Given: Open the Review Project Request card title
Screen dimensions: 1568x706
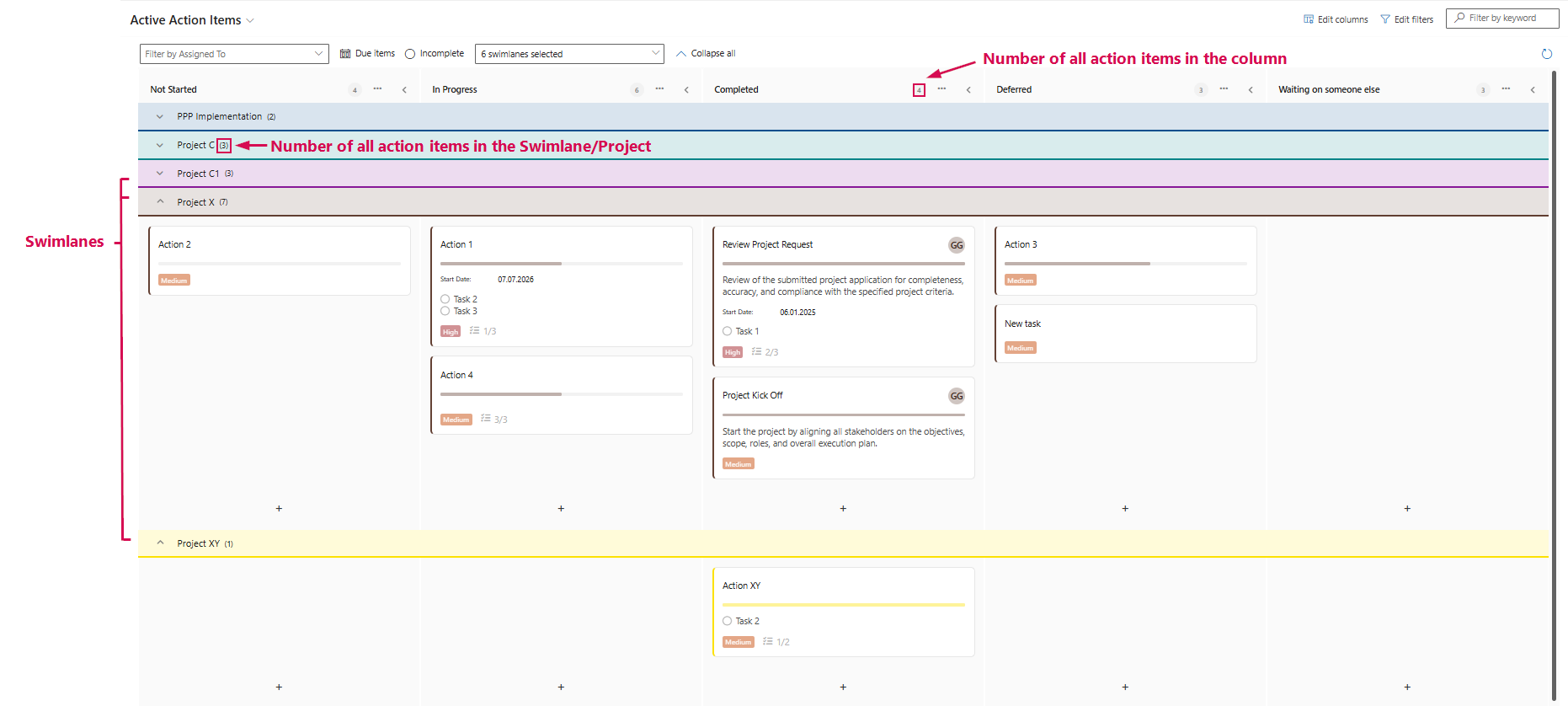Looking at the screenshot, I should pos(767,244).
